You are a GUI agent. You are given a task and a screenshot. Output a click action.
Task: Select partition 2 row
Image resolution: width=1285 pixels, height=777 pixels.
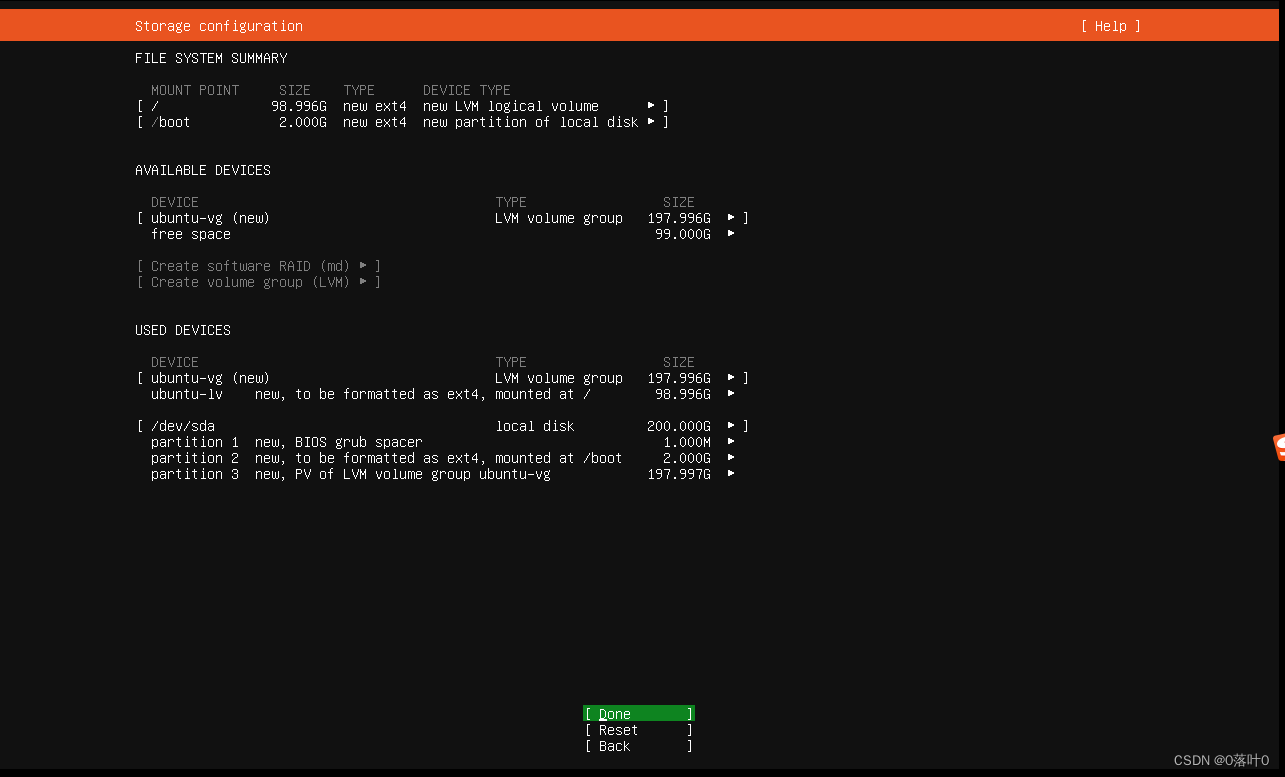pyautogui.click(x=442, y=458)
